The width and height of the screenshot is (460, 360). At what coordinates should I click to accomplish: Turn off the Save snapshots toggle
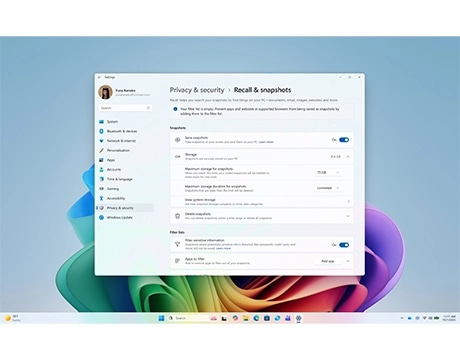(x=344, y=140)
